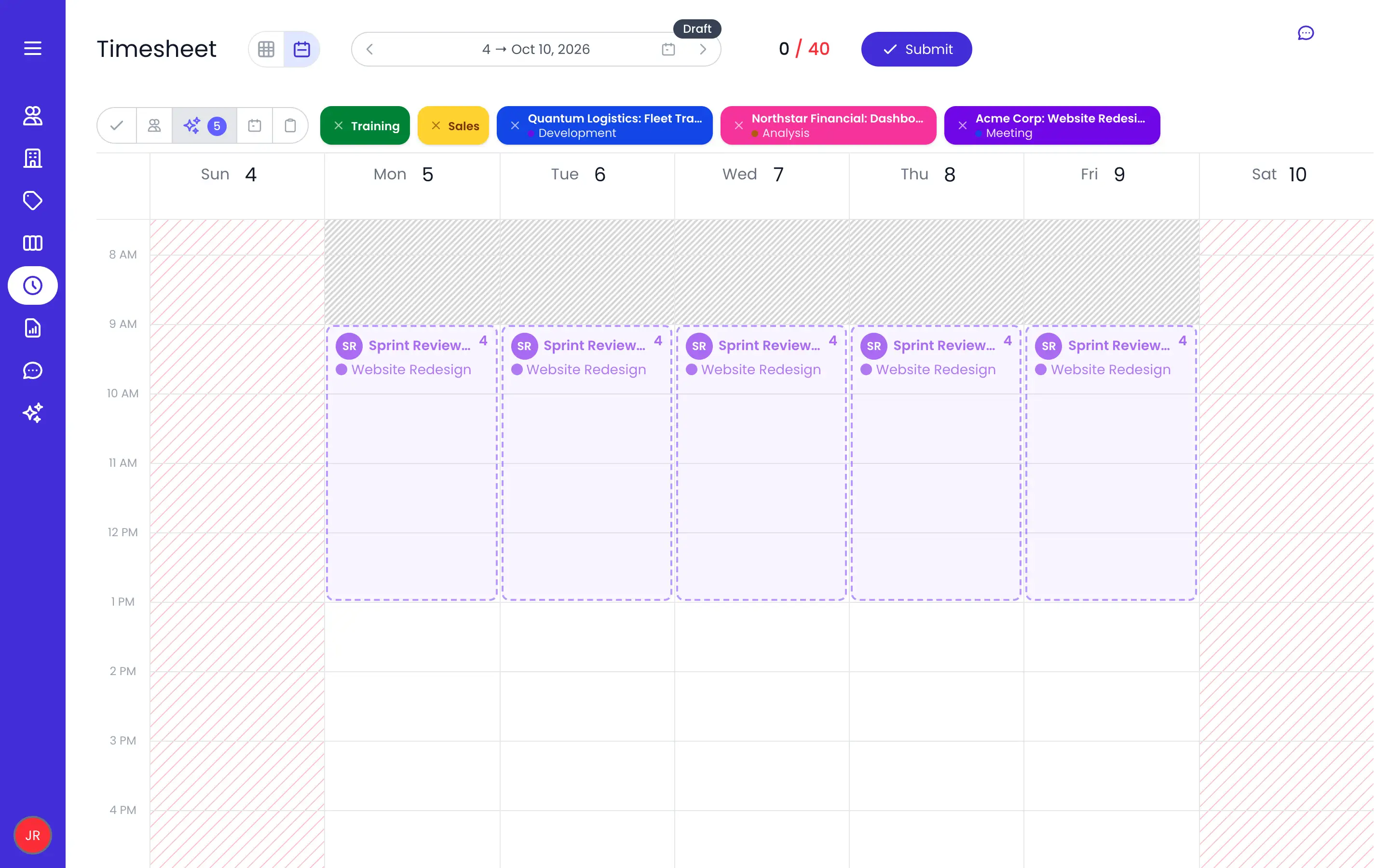Select the Training chip label

(x=375, y=126)
